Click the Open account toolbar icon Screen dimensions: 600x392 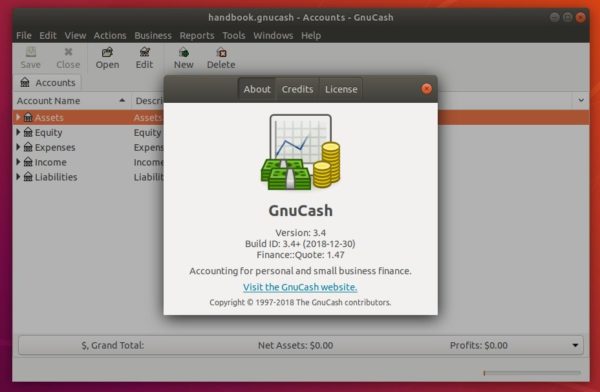click(108, 52)
